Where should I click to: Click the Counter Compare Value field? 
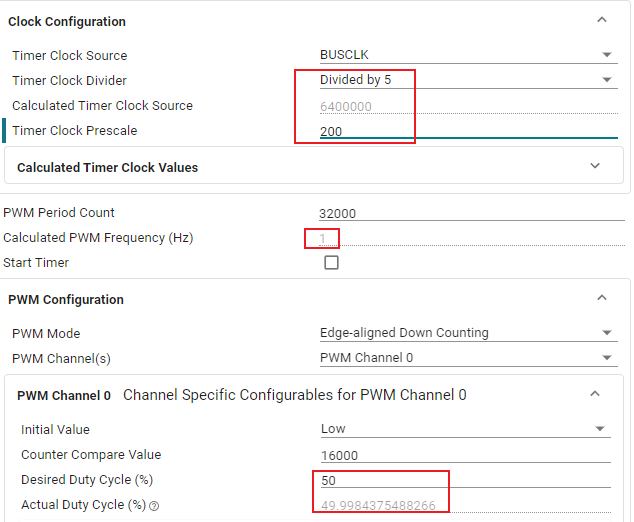tap(464, 455)
